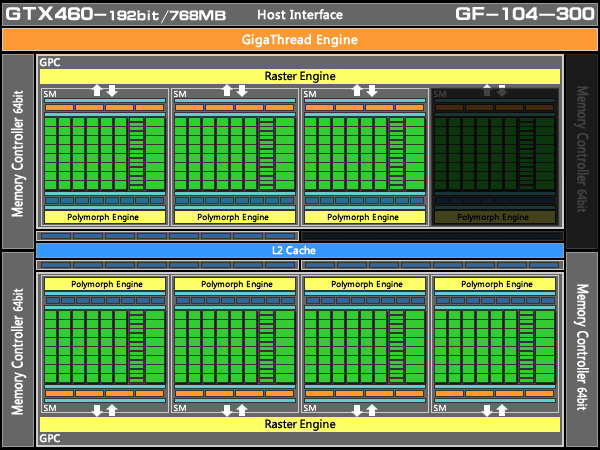Click the grayed down arrow on disabled SM
This screenshot has width=600, height=450.
[502, 91]
